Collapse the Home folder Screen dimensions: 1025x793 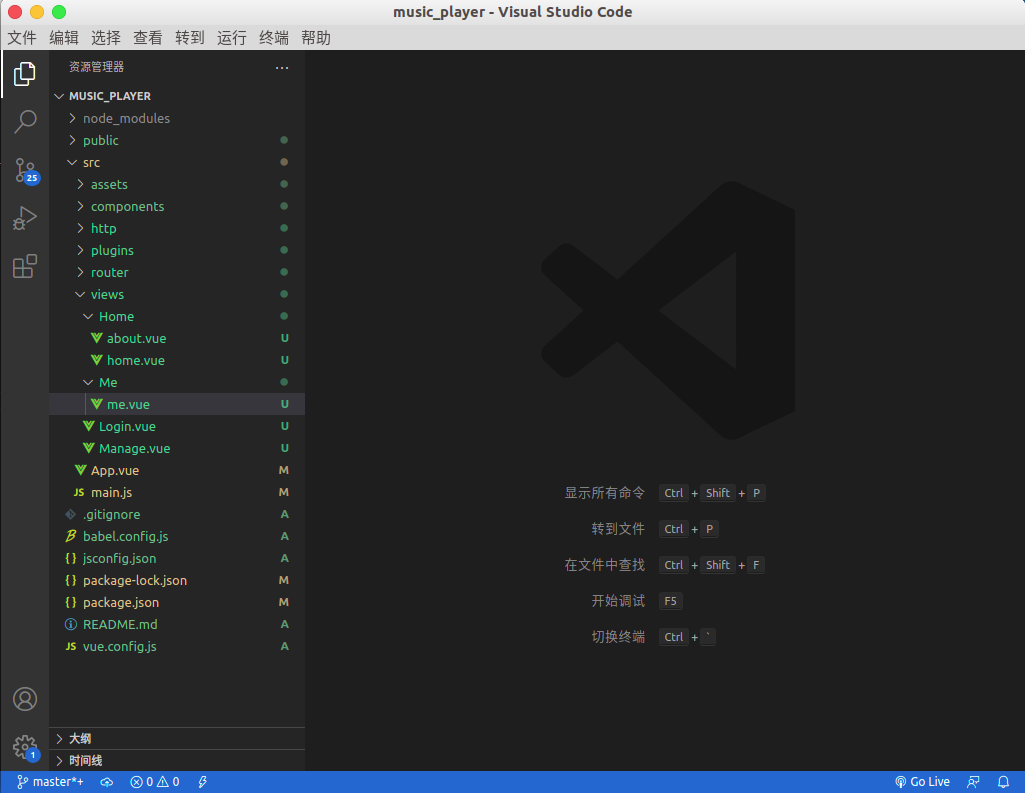pos(177,316)
